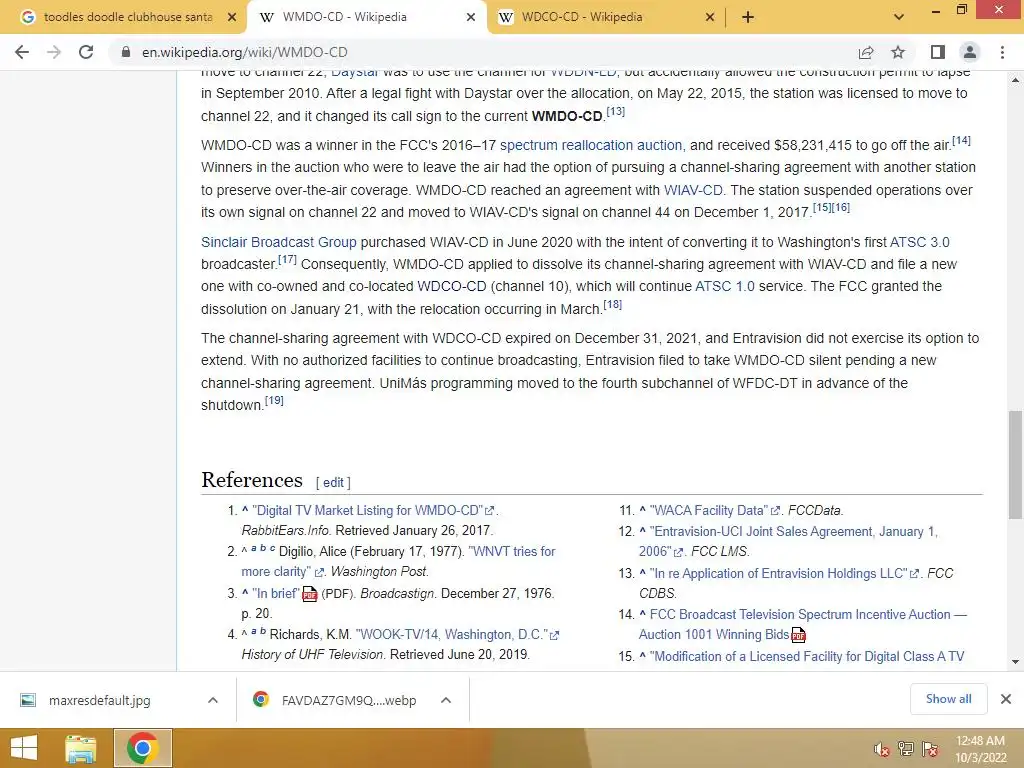Open a new tab with the plus button
The height and width of the screenshot is (768, 1024).
[748, 17]
